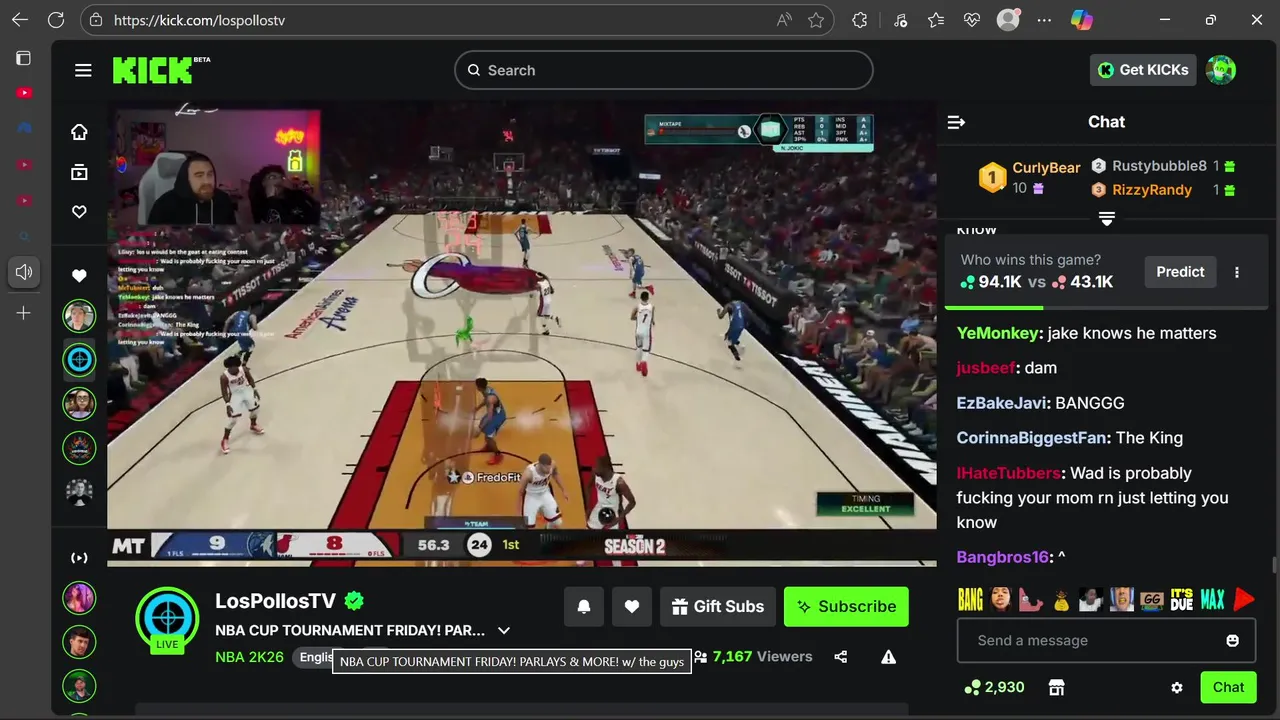The width and height of the screenshot is (1280, 720).
Task: Go to Kick home via the house icon
Action: pyautogui.click(x=79, y=132)
